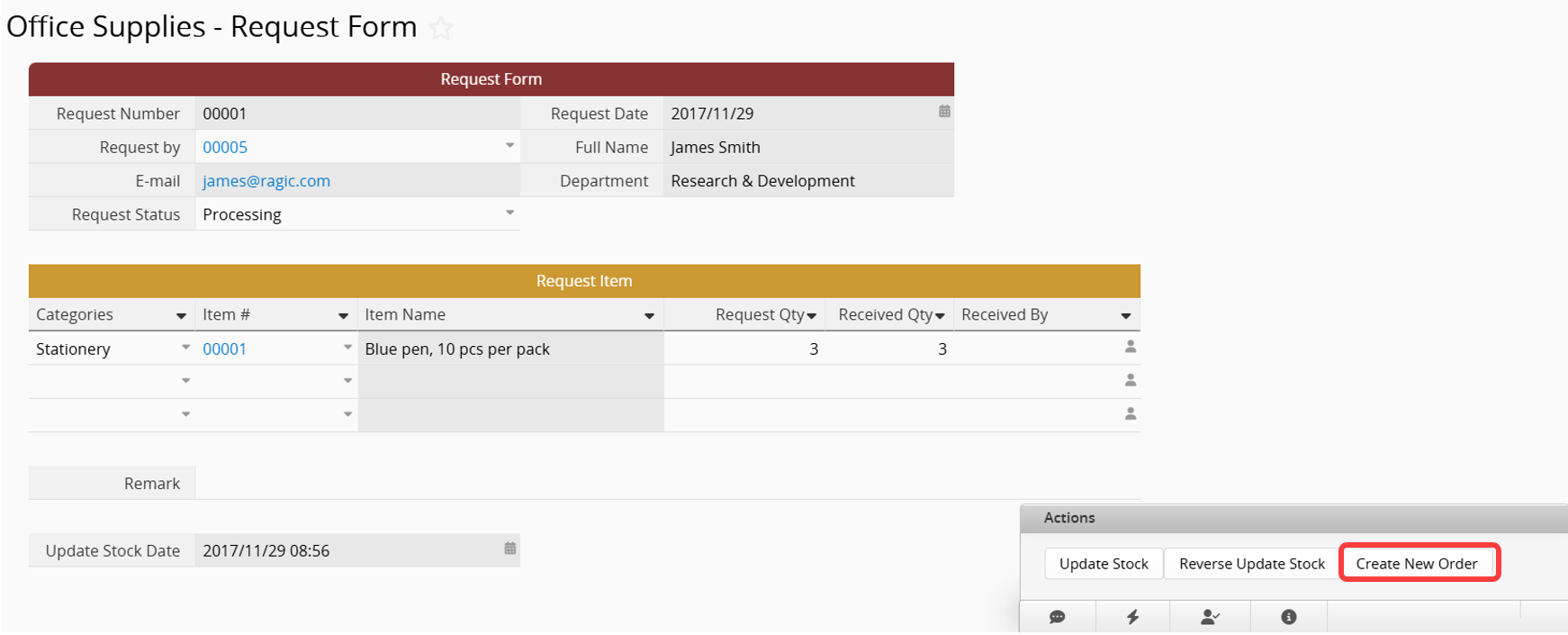
Task: Expand the Request by dropdown
Action: tap(509, 146)
